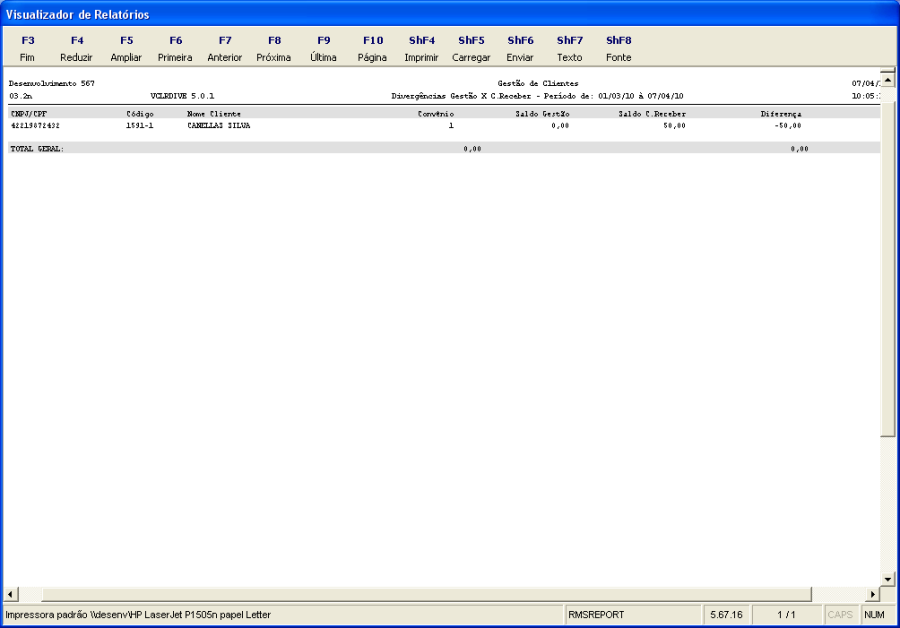This screenshot has height=628, width=900.
Task: Click the VCLRDIVE 5.0.1 text
Action: 182,96
